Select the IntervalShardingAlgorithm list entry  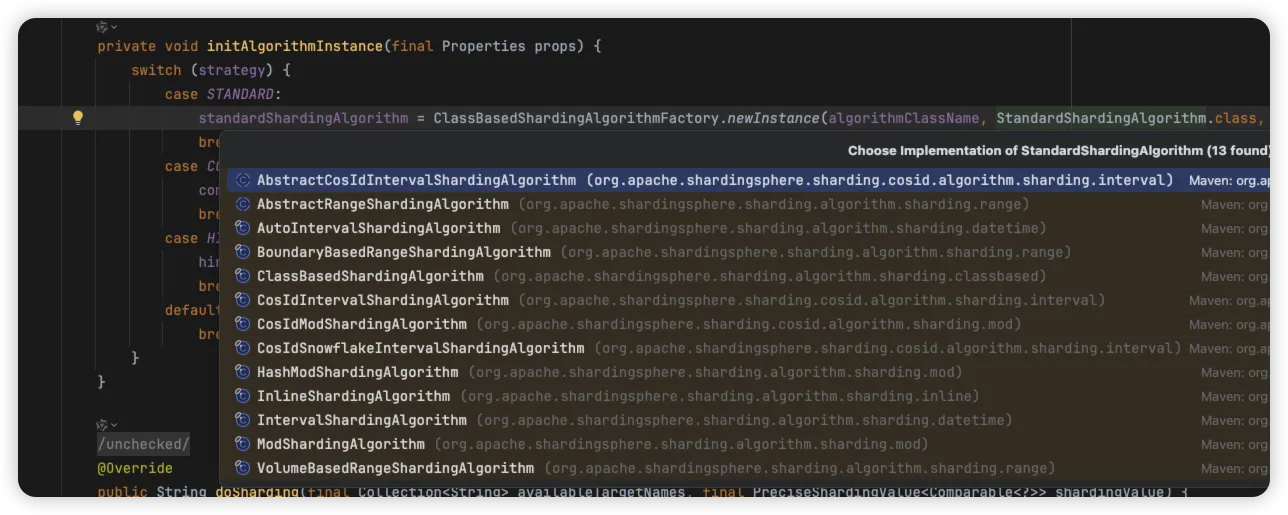click(361, 420)
